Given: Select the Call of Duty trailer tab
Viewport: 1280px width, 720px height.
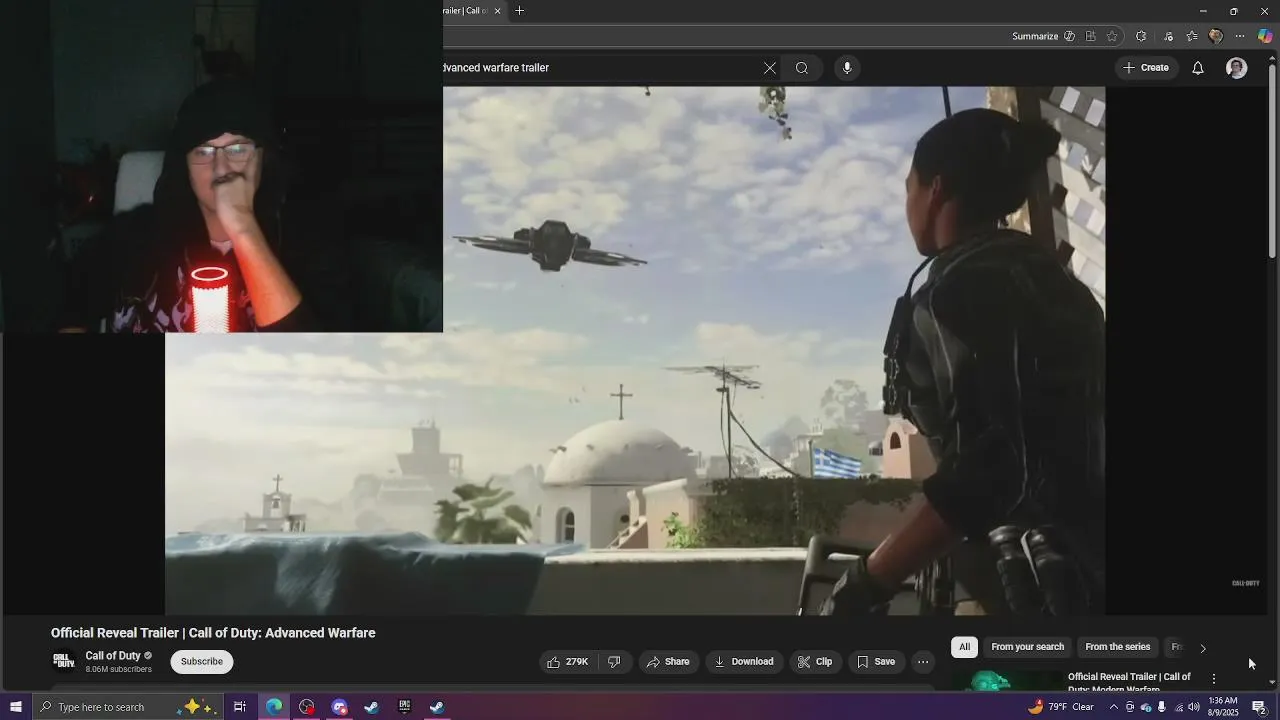Looking at the screenshot, I should tap(466, 11).
